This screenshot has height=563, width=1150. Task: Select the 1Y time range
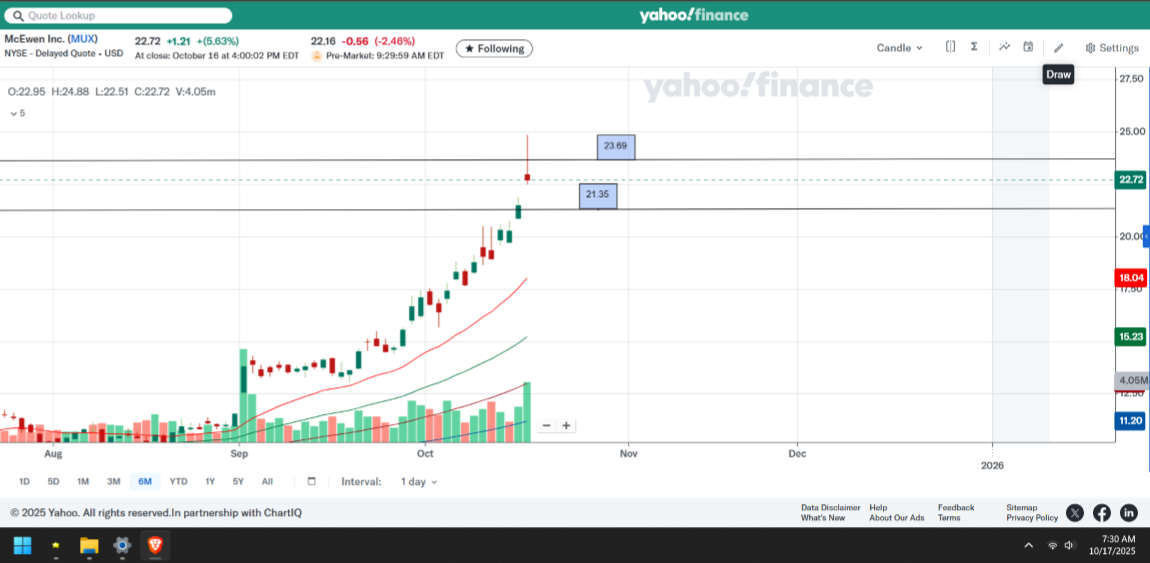(210, 481)
